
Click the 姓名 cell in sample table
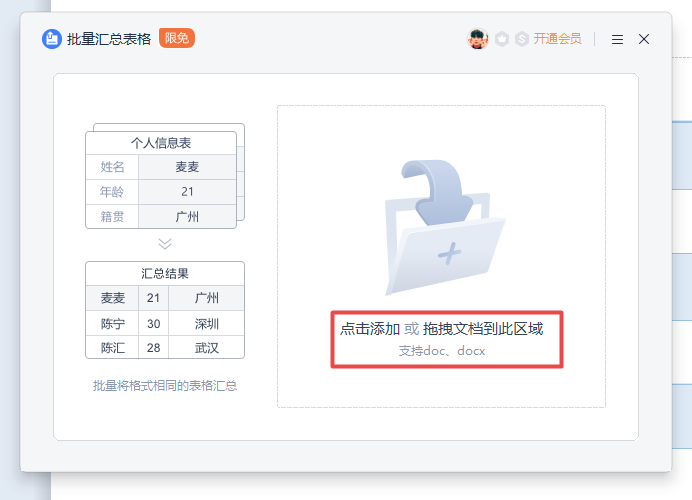click(112, 167)
